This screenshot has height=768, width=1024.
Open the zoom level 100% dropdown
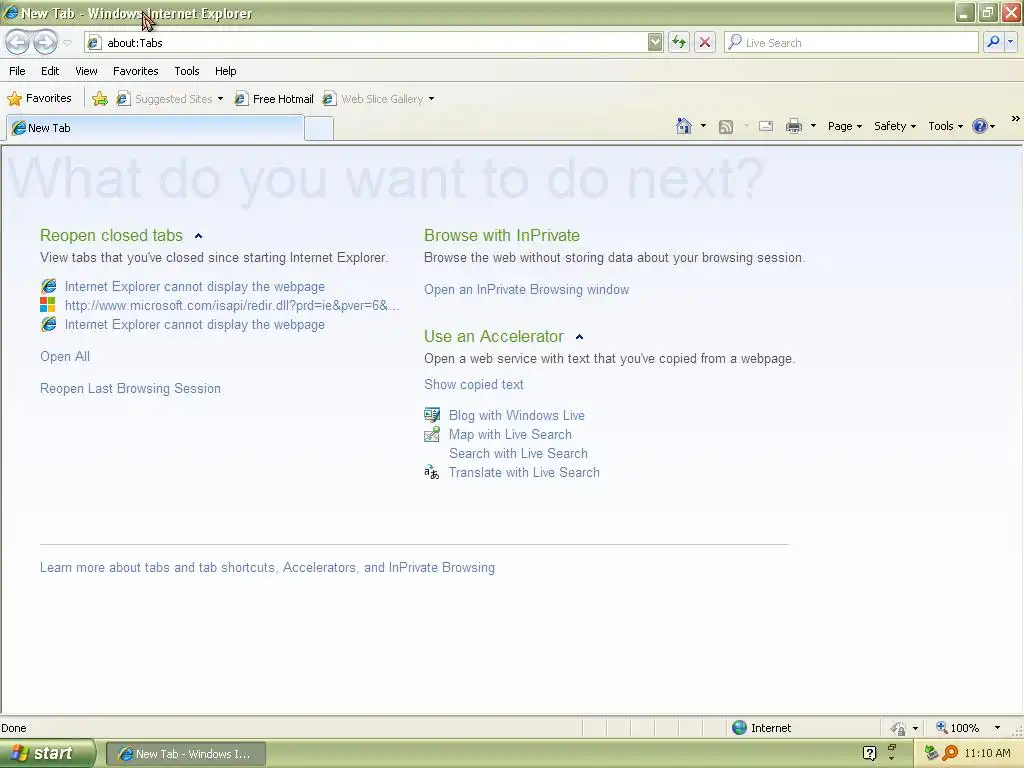tap(997, 728)
